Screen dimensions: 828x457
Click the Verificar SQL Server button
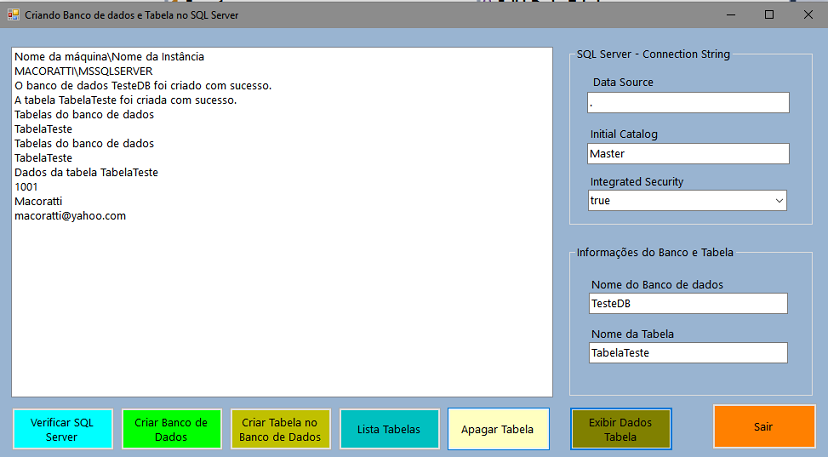click(63, 429)
